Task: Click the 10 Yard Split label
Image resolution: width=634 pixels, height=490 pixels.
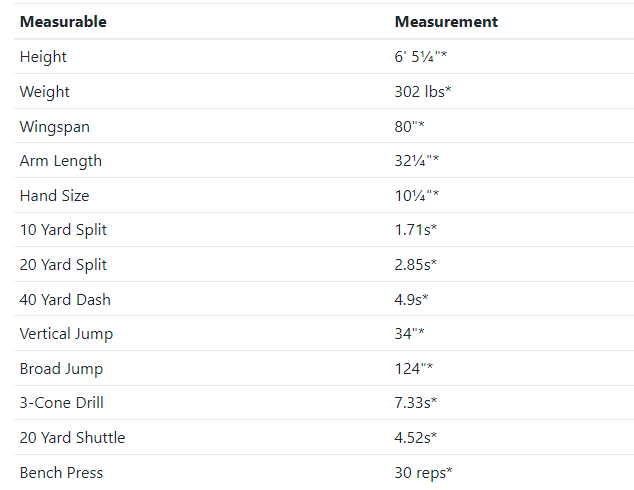Action: (x=63, y=230)
